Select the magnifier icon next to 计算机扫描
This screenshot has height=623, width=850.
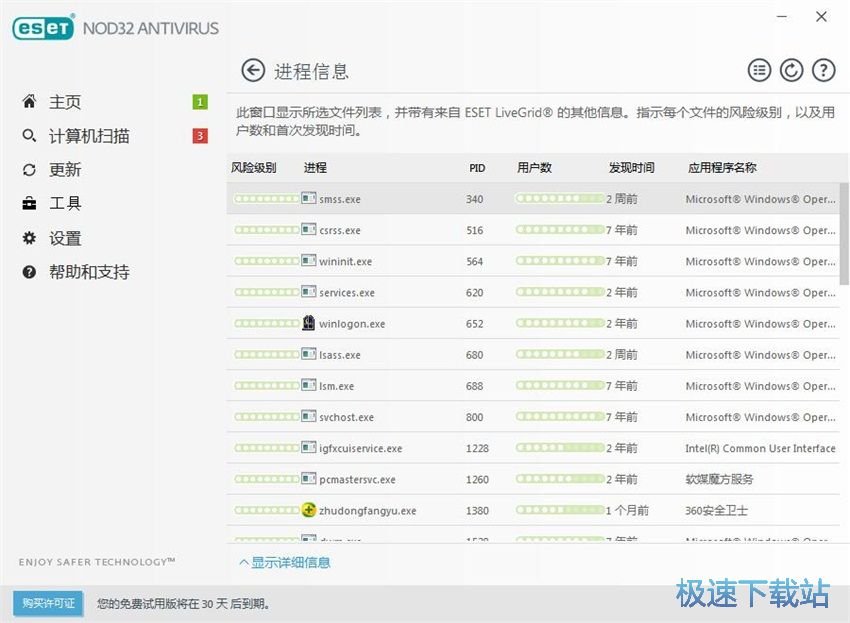pyautogui.click(x=29, y=136)
